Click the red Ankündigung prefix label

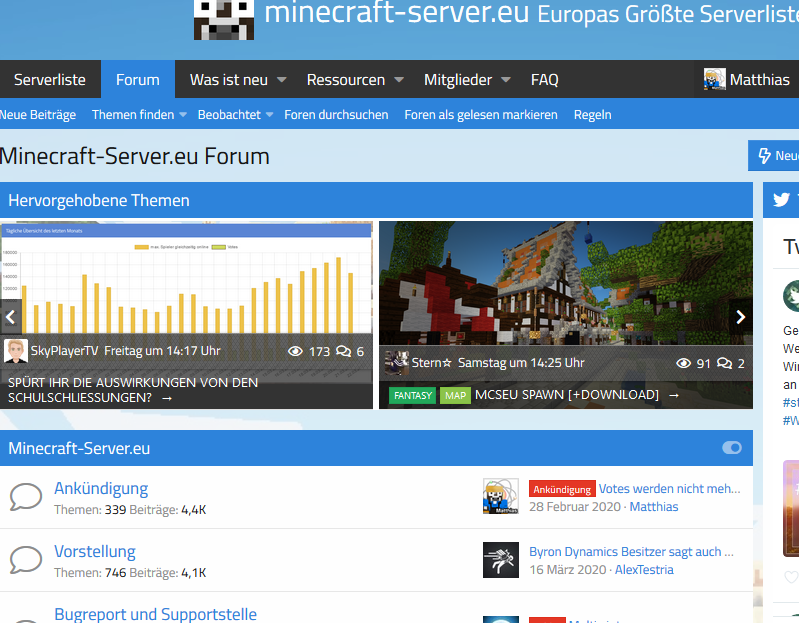click(562, 489)
